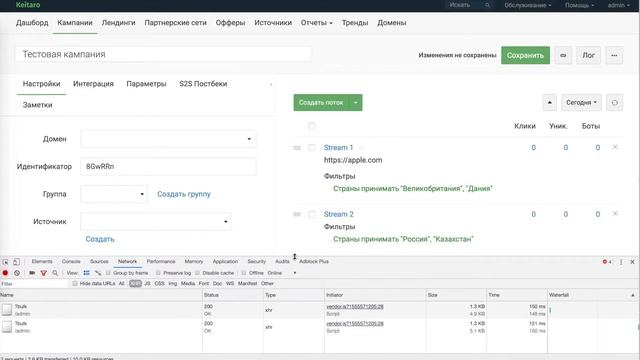Open the Stream 2 link

pos(338,214)
